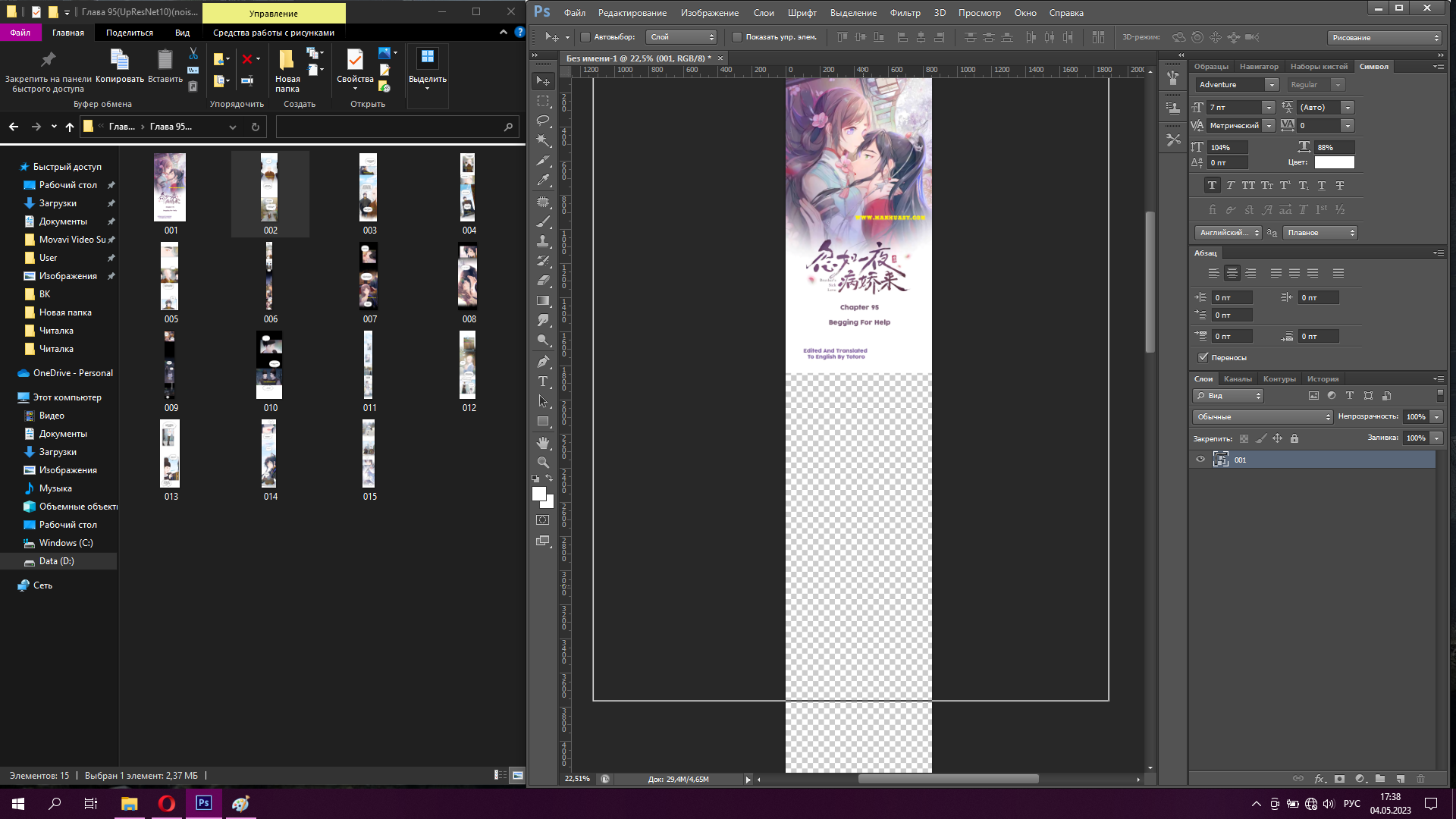
Task: Click Pin to Quick Access in Explorer
Action: tap(48, 73)
